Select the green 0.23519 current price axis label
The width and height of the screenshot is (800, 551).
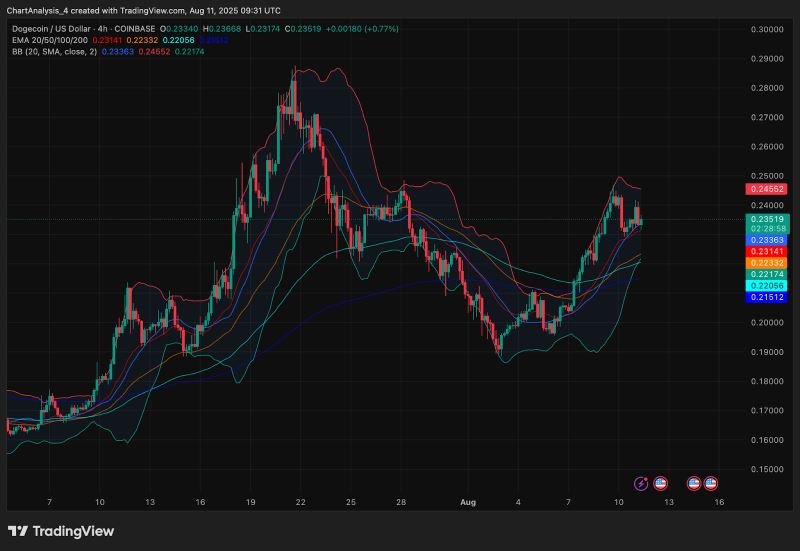point(764,219)
